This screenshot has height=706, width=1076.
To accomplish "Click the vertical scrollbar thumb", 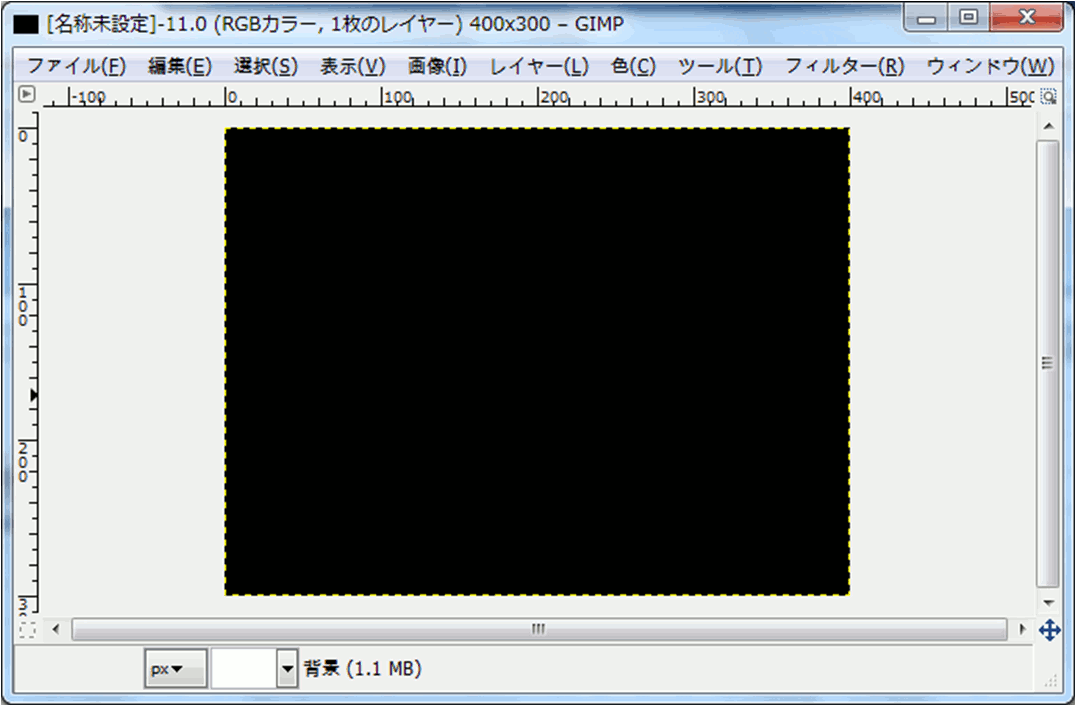I will click(x=1048, y=363).
